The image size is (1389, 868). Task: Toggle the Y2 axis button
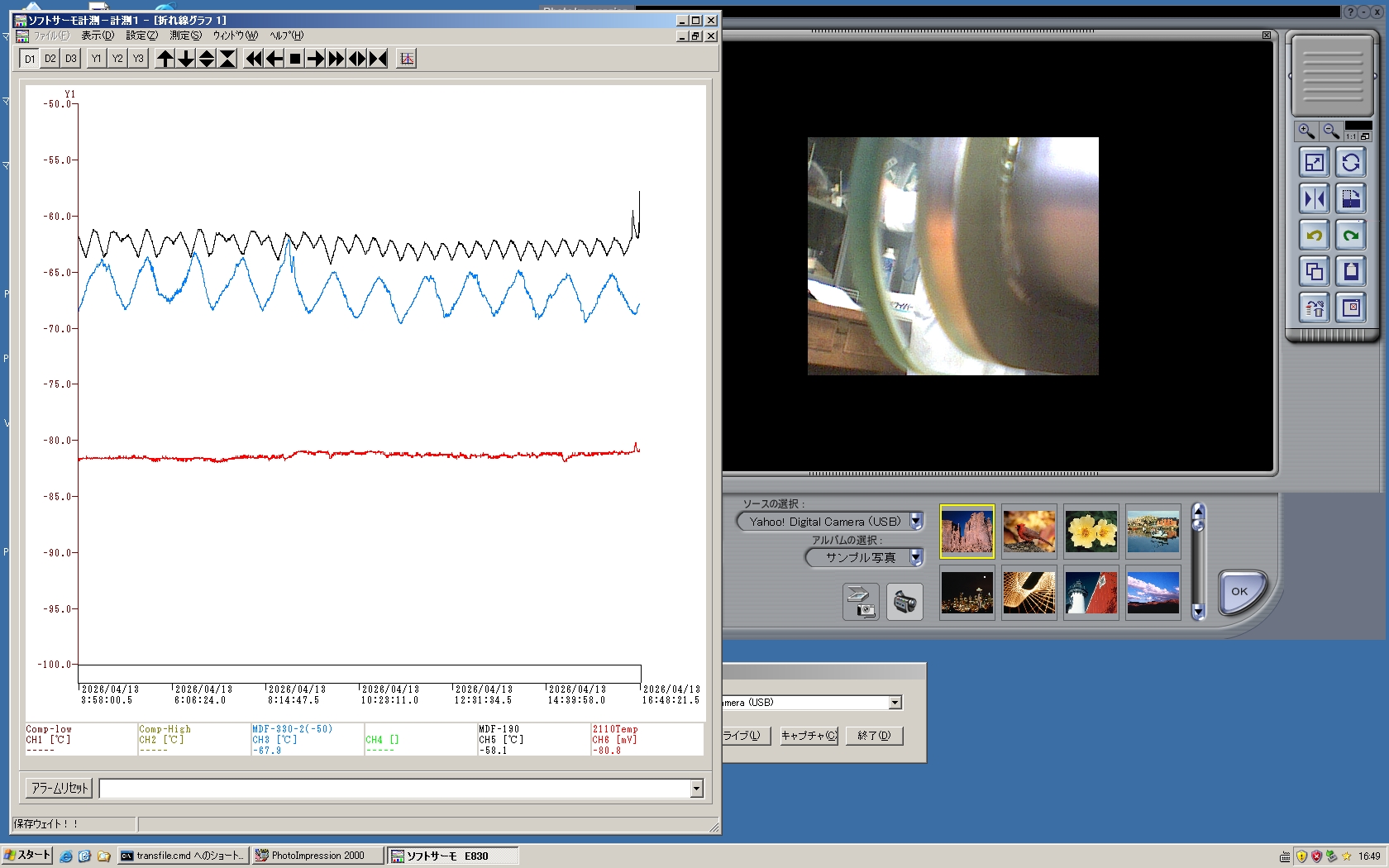click(x=117, y=59)
